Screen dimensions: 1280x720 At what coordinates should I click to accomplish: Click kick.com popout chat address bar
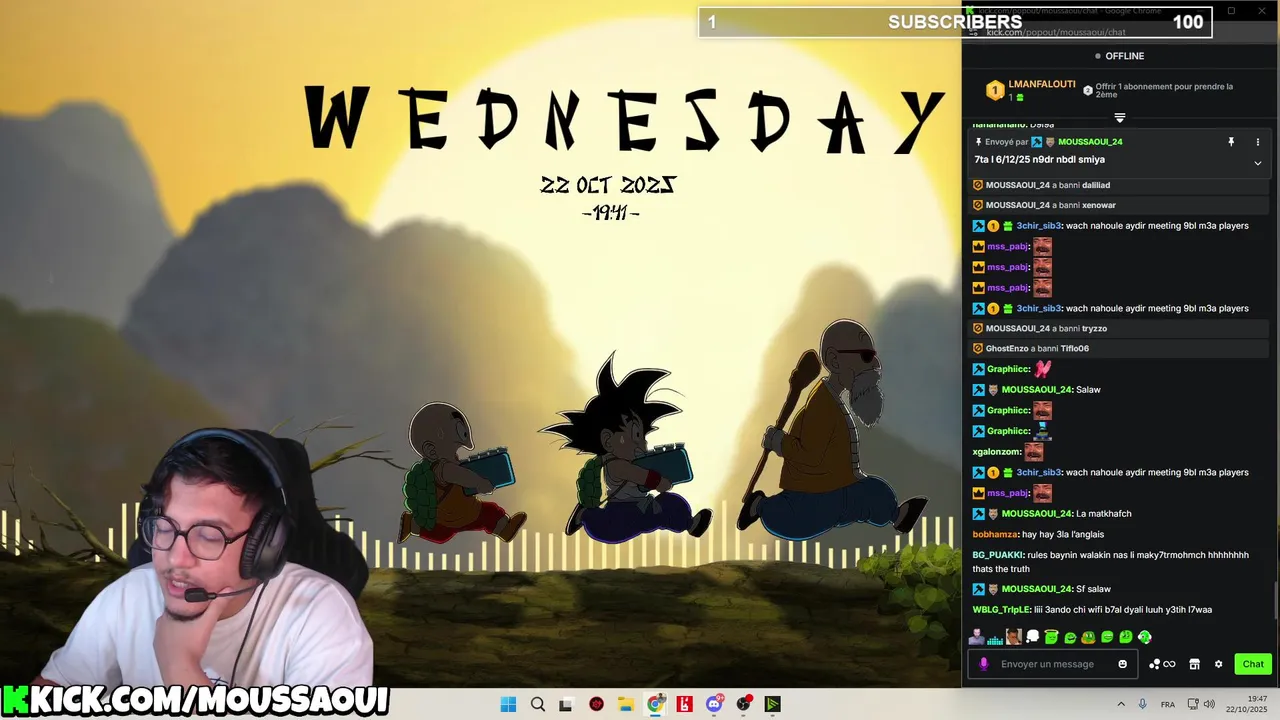pyautogui.click(x=1056, y=32)
